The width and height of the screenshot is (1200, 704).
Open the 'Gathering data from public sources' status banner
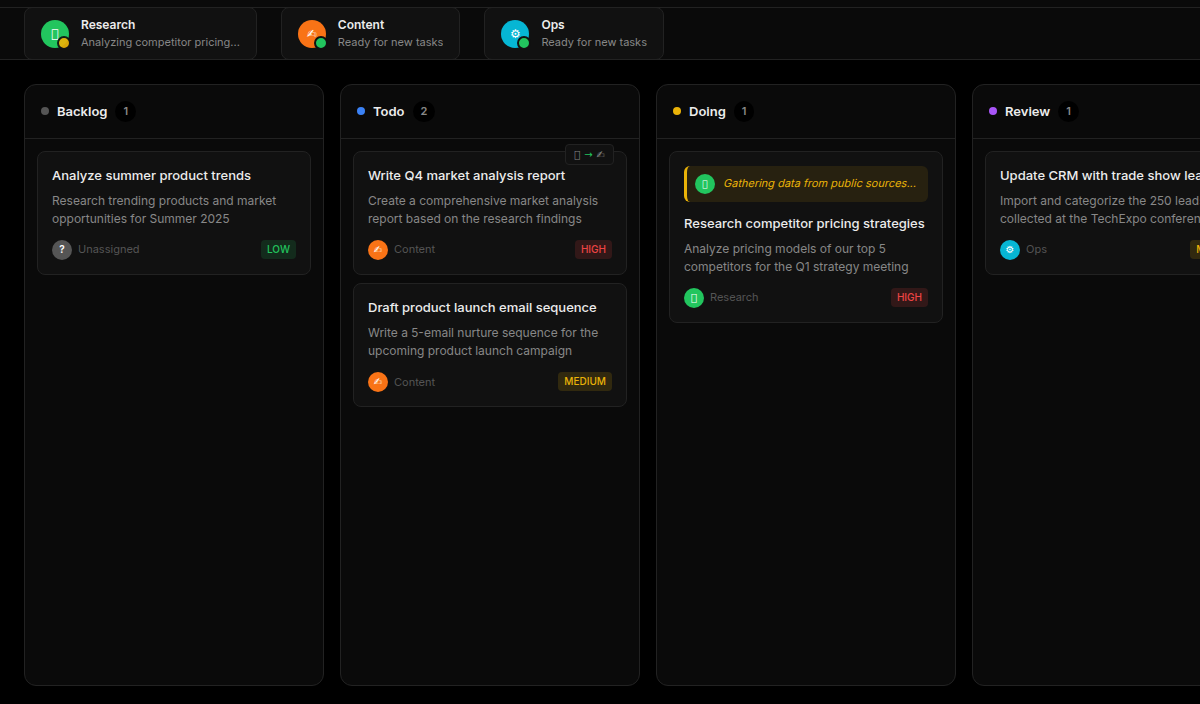click(x=805, y=184)
